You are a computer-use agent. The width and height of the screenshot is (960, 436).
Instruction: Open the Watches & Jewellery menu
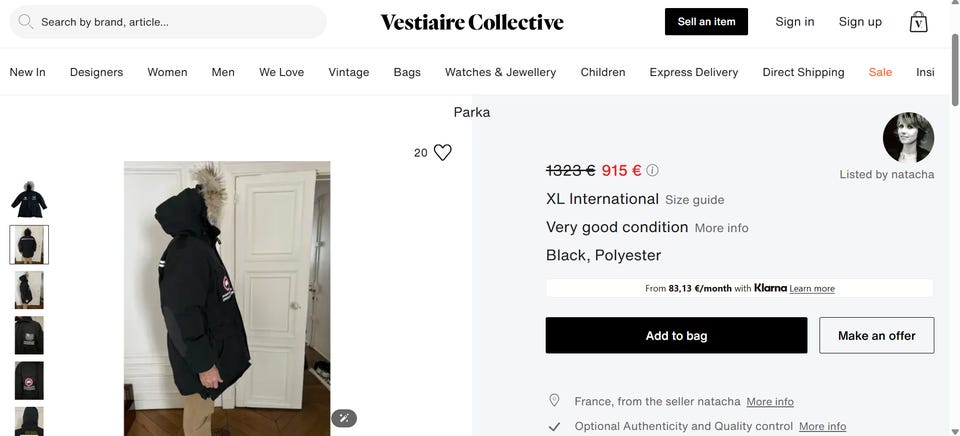tap(500, 72)
